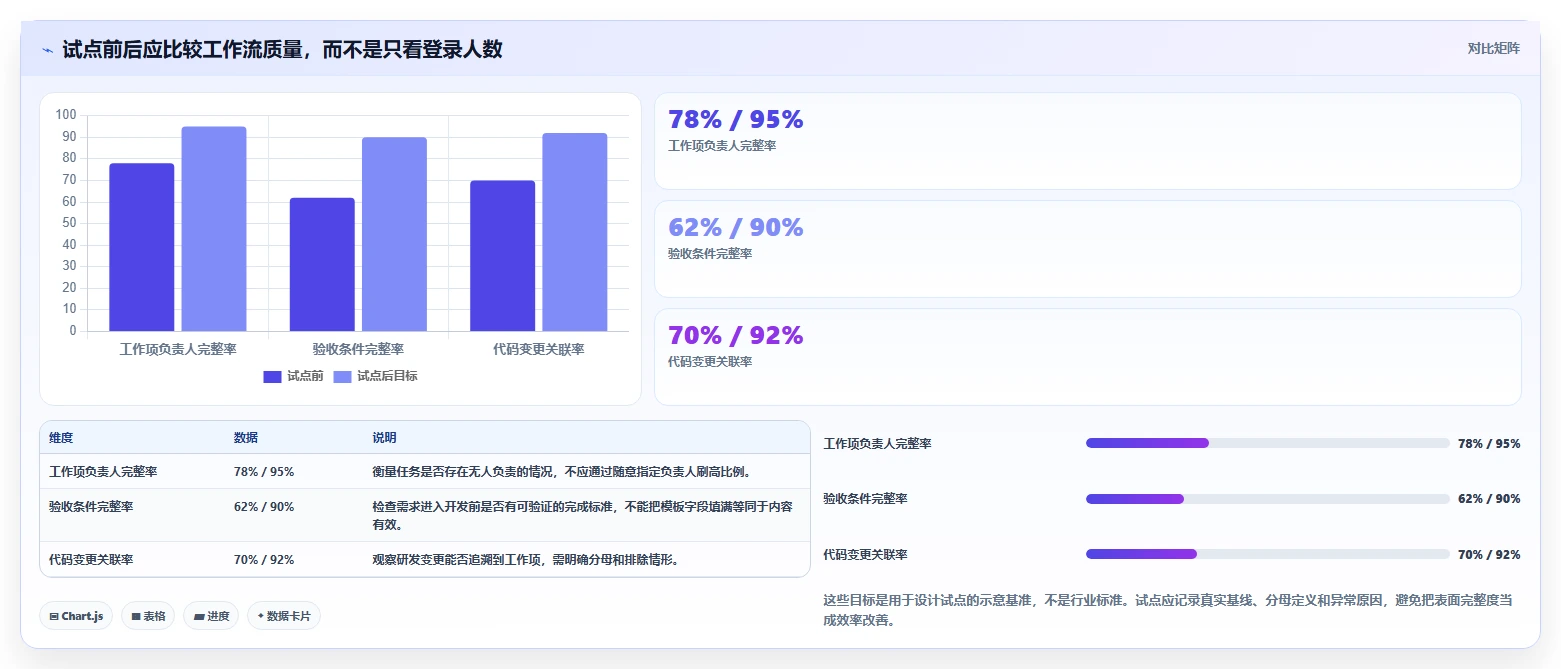Click the 代码变更关联率 progress bar
This screenshot has width=1561, height=669.
(x=1268, y=554)
